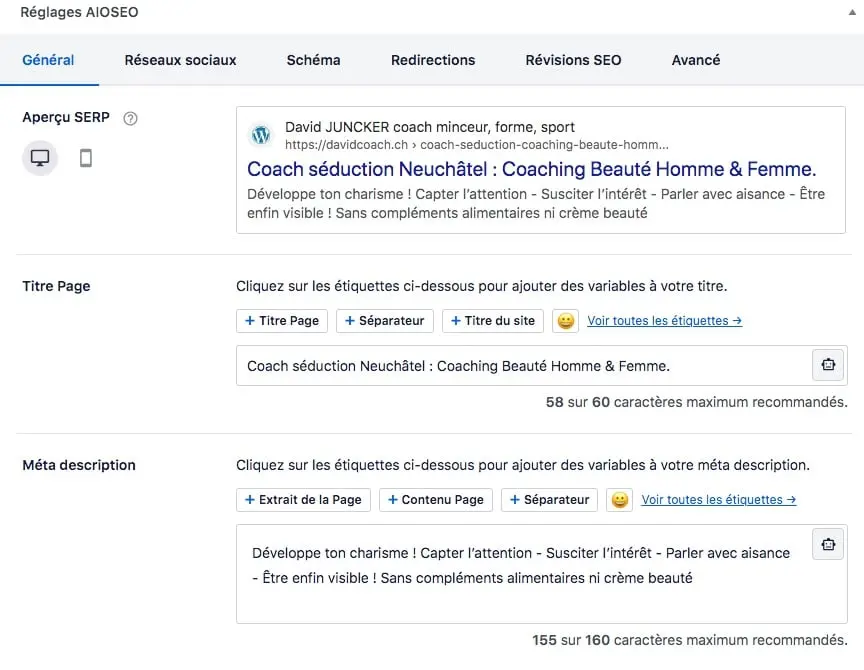Click WordPress favicon in SERP preview

tap(261, 135)
